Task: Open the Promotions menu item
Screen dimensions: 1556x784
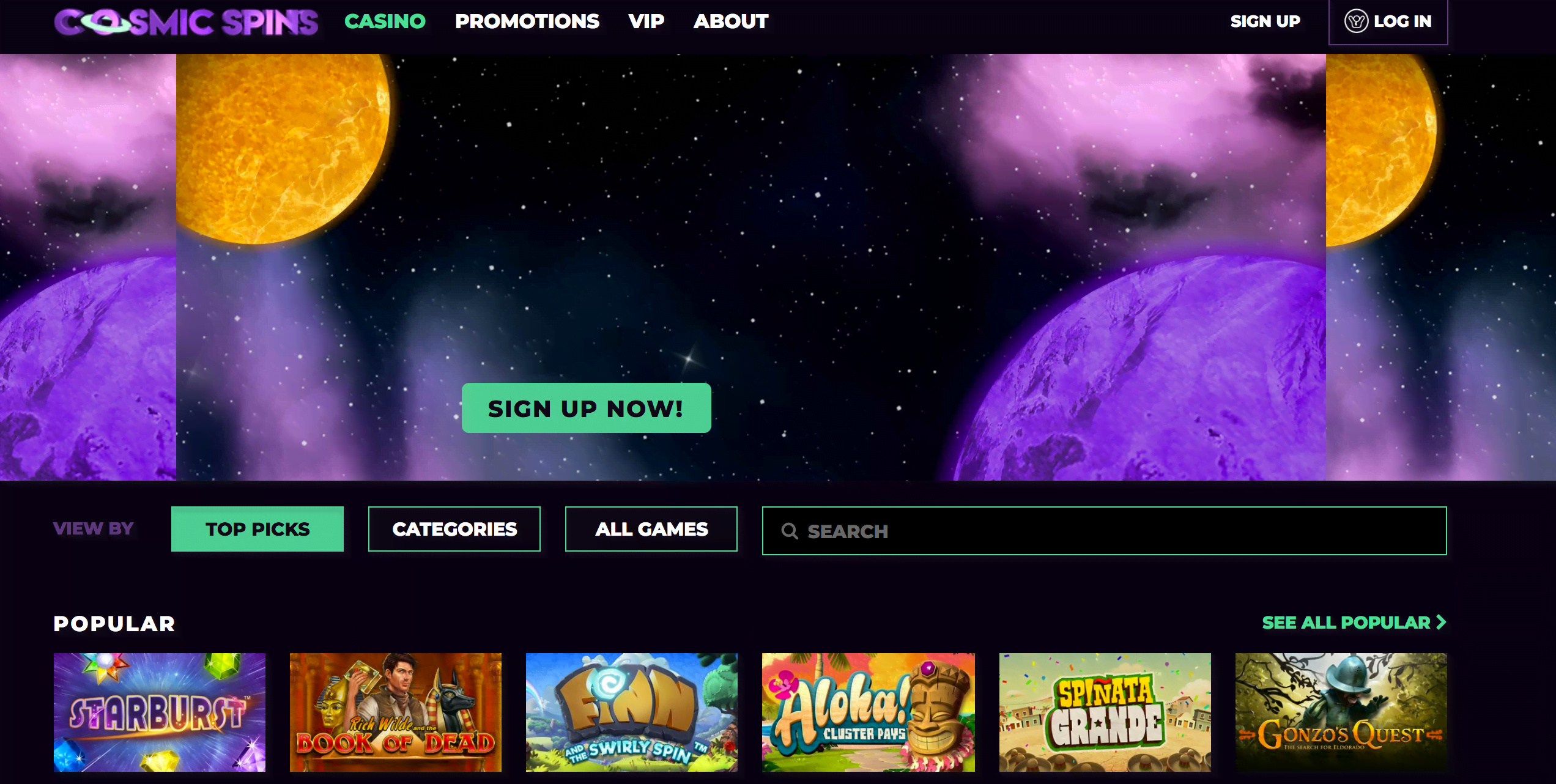Action: point(527,21)
